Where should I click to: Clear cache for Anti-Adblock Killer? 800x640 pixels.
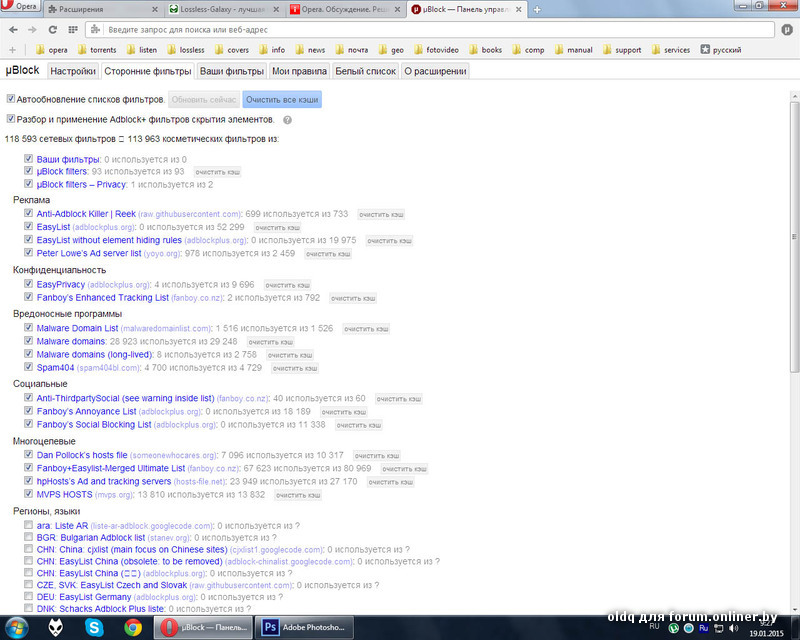[381, 215]
